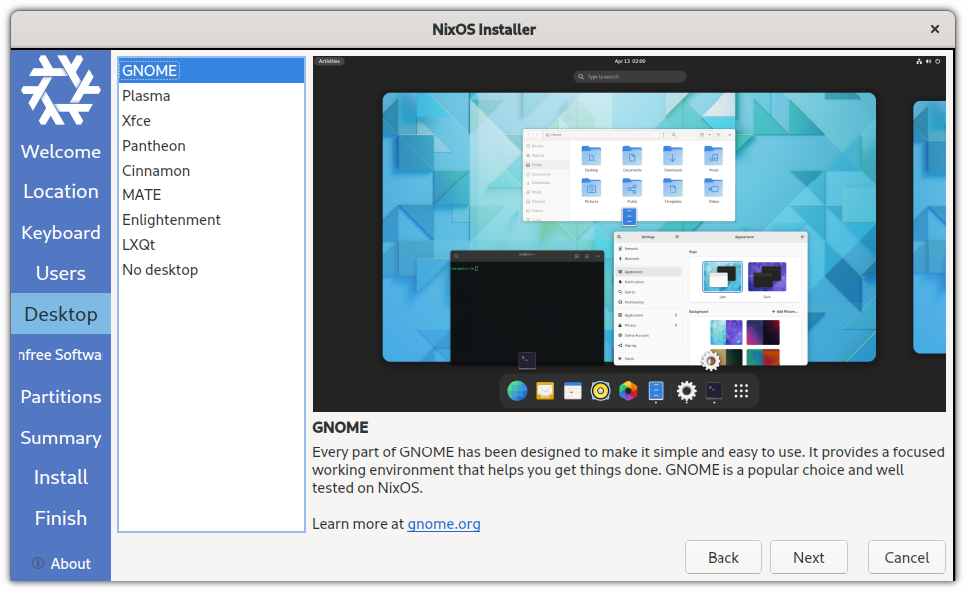
Task: Click the About info circle icon
Action: (38, 563)
